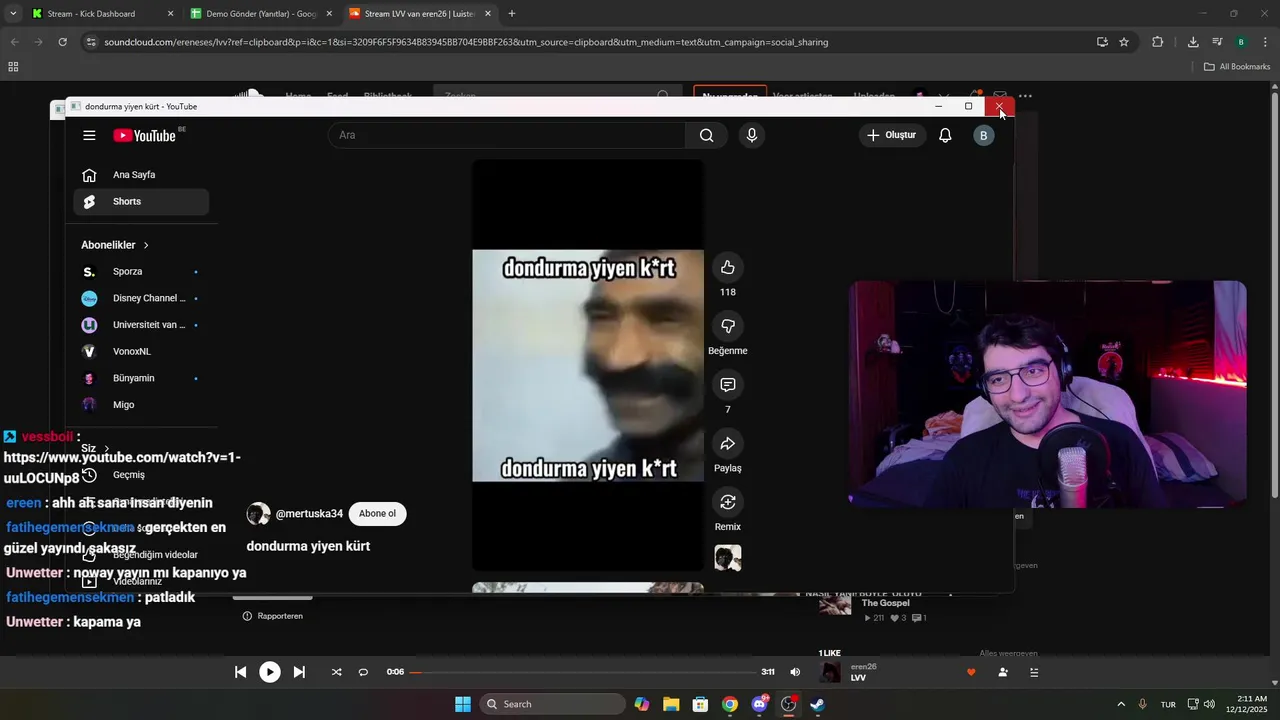Viewport: 1280px width, 720px height.
Task: Select Stream LVV van eren26 tab
Action: pos(420,14)
